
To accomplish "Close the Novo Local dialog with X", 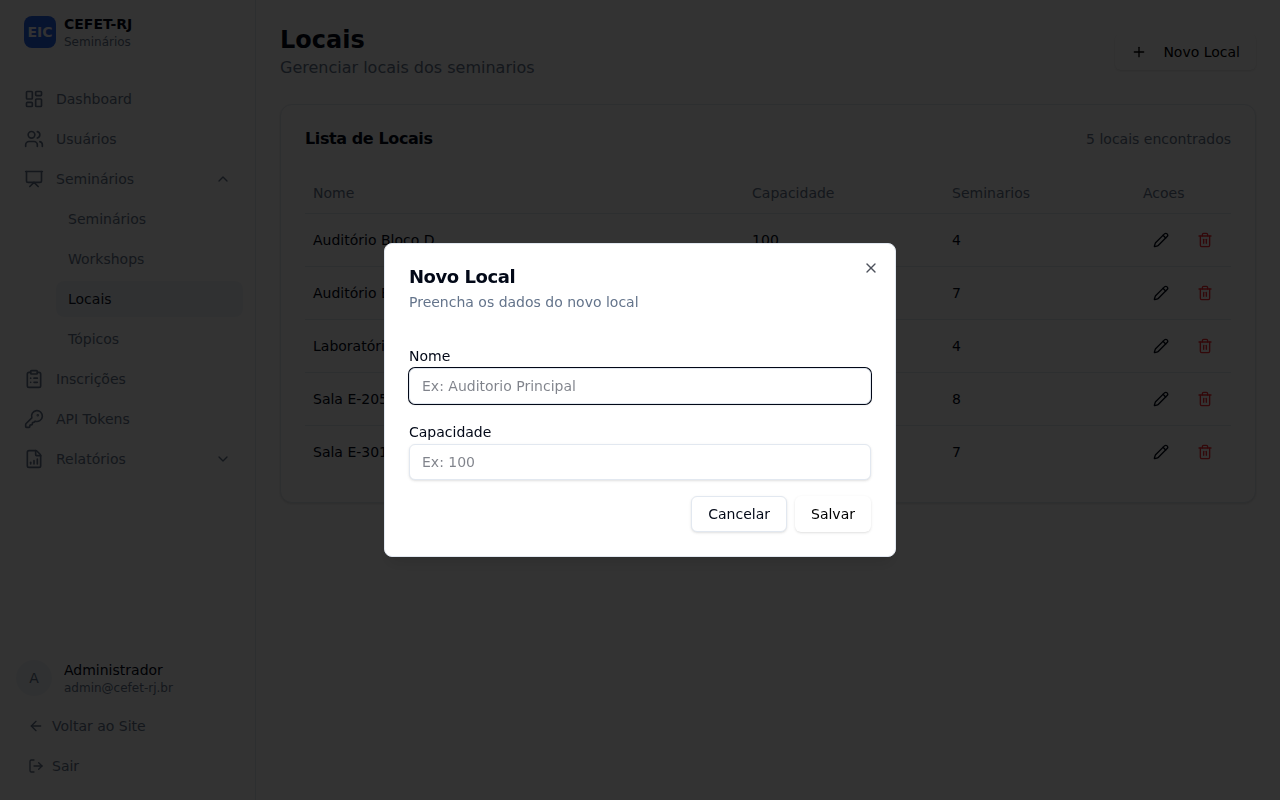I will 871,268.
